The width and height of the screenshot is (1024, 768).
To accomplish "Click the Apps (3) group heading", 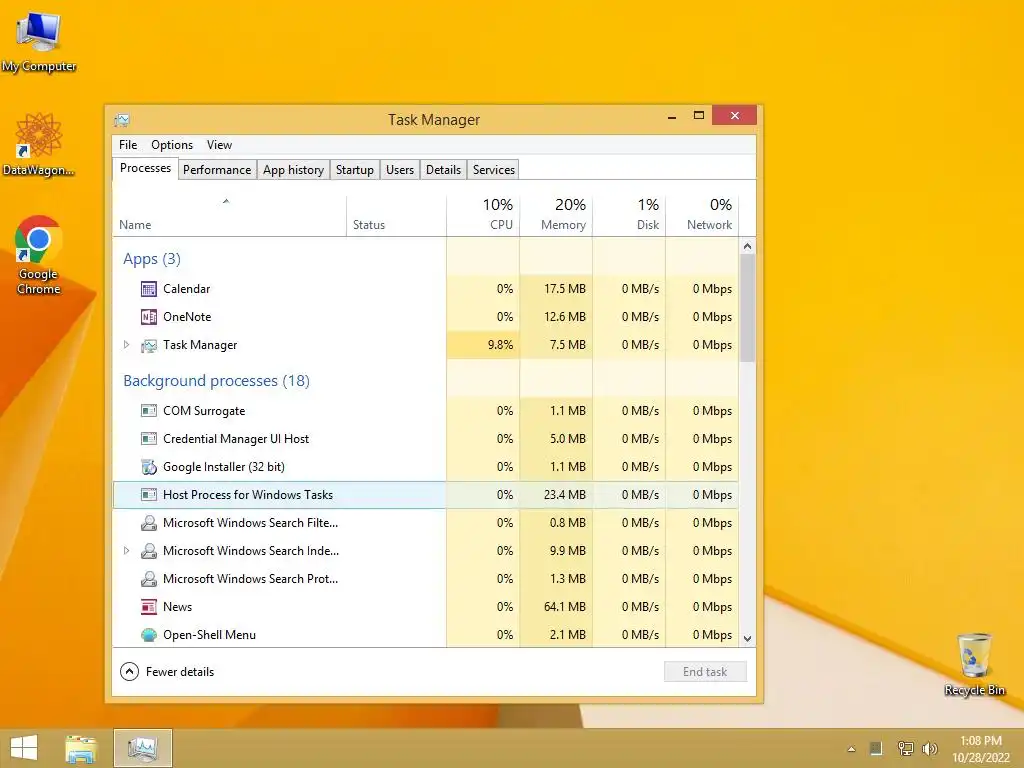I will pyautogui.click(x=152, y=259).
